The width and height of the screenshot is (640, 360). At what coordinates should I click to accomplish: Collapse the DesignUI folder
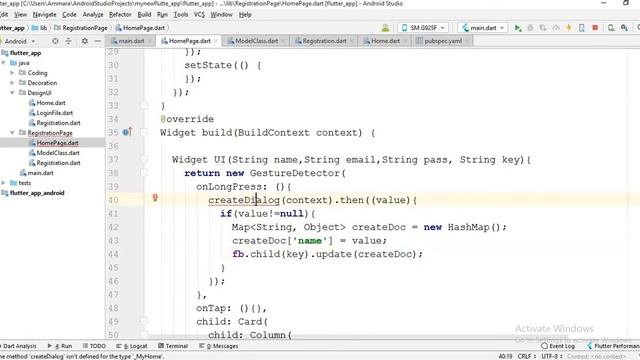12,93
